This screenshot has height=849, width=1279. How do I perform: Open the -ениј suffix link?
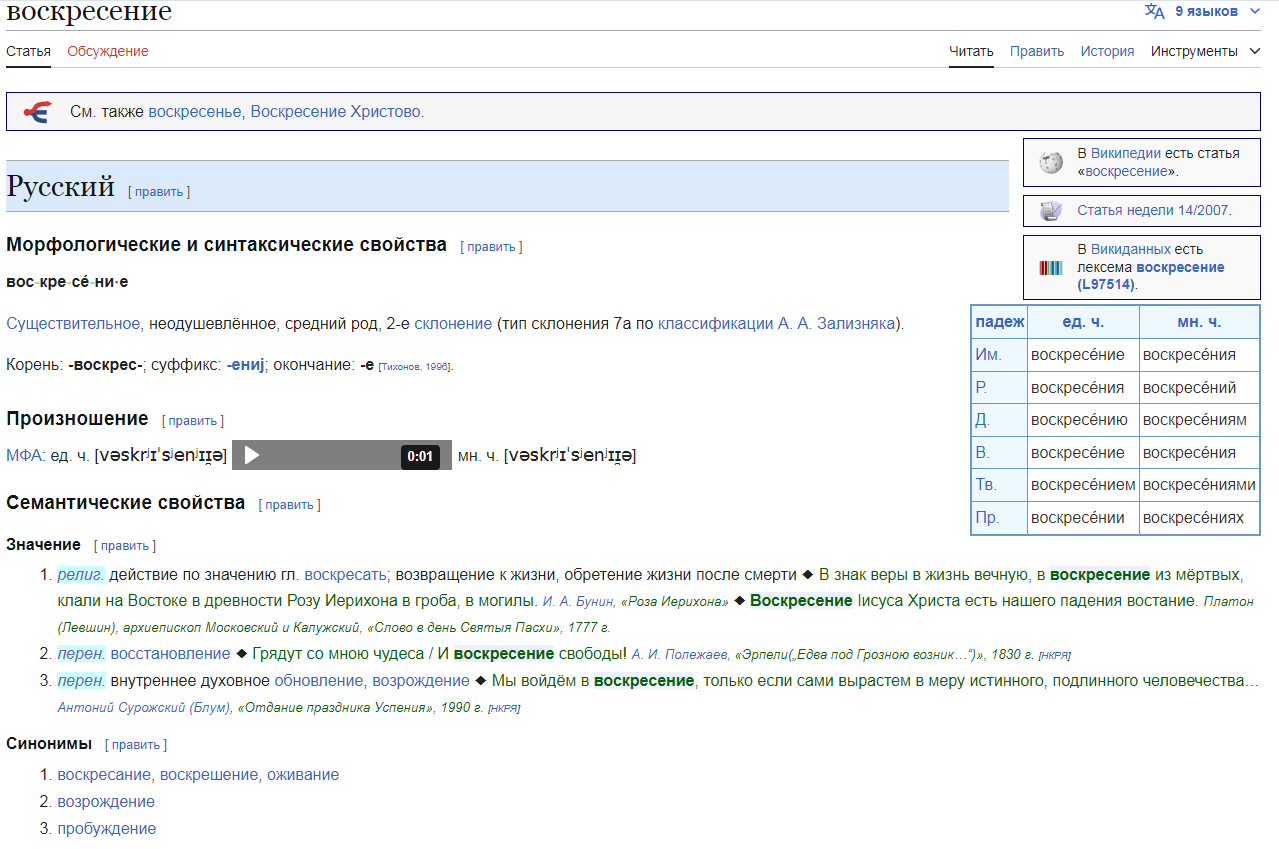(x=246, y=365)
